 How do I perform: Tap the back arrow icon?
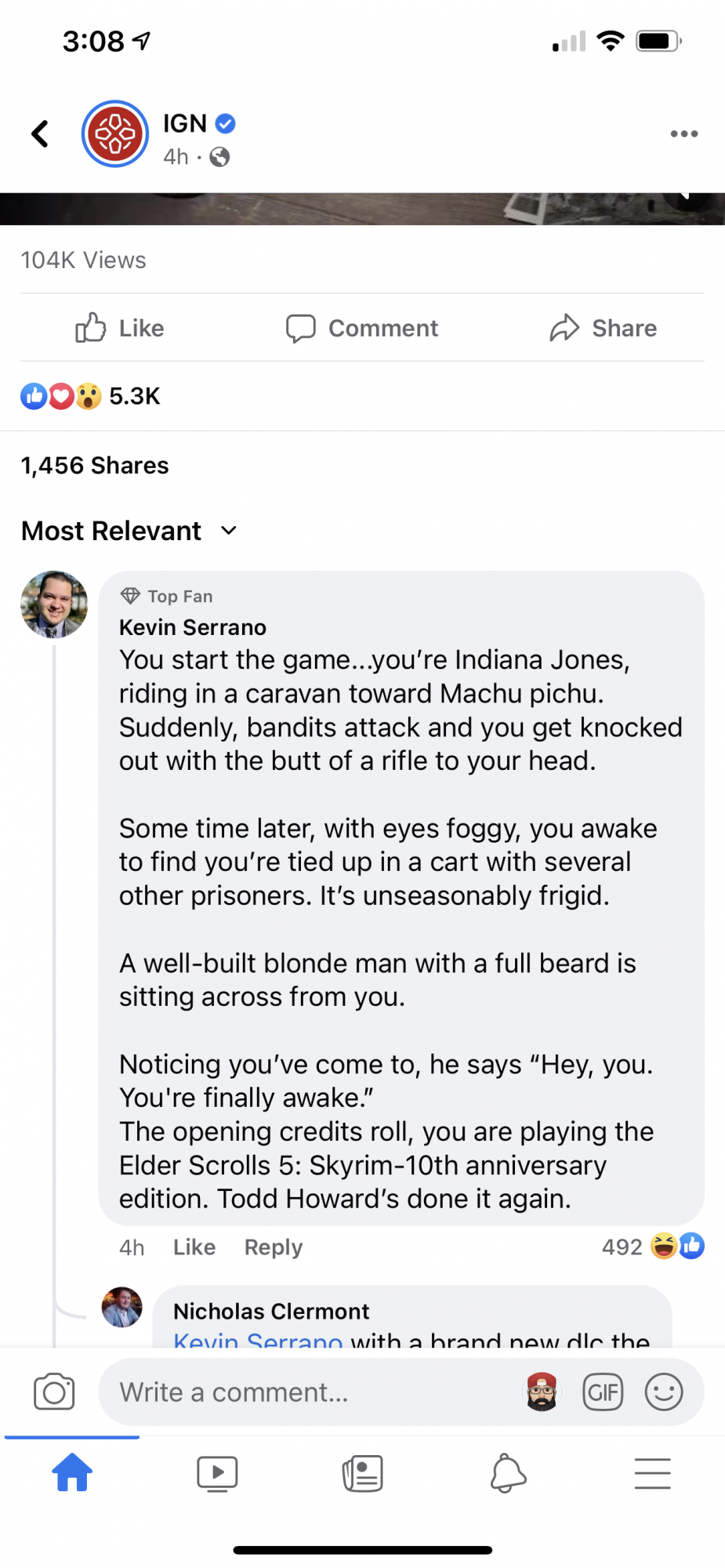click(x=40, y=134)
